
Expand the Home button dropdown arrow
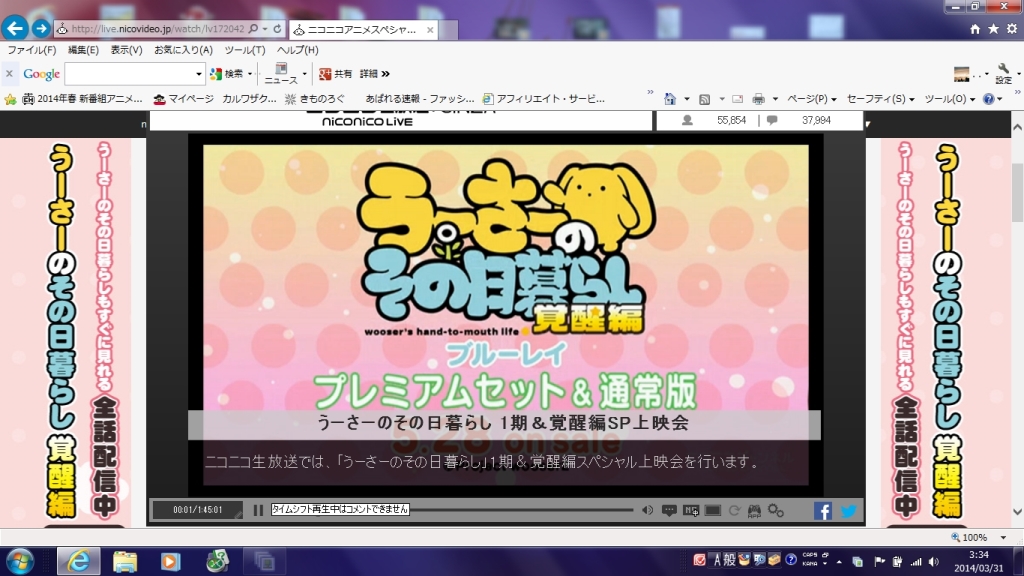686,99
